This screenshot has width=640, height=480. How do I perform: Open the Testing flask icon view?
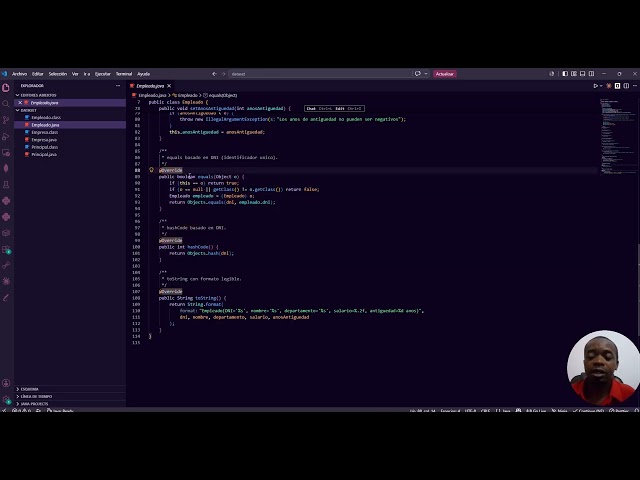click(6, 184)
